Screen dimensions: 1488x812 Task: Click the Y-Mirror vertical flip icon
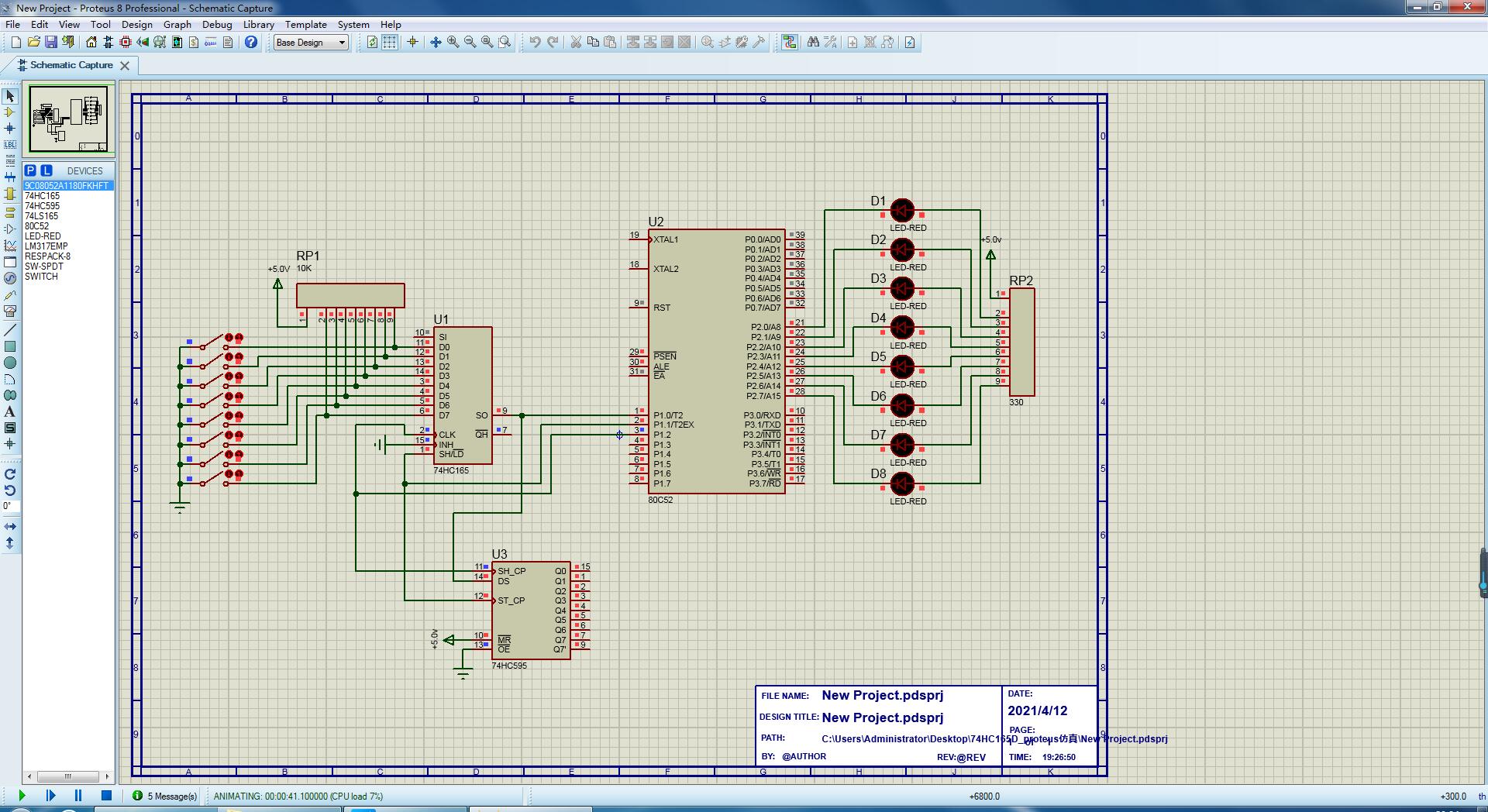[10, 543]
